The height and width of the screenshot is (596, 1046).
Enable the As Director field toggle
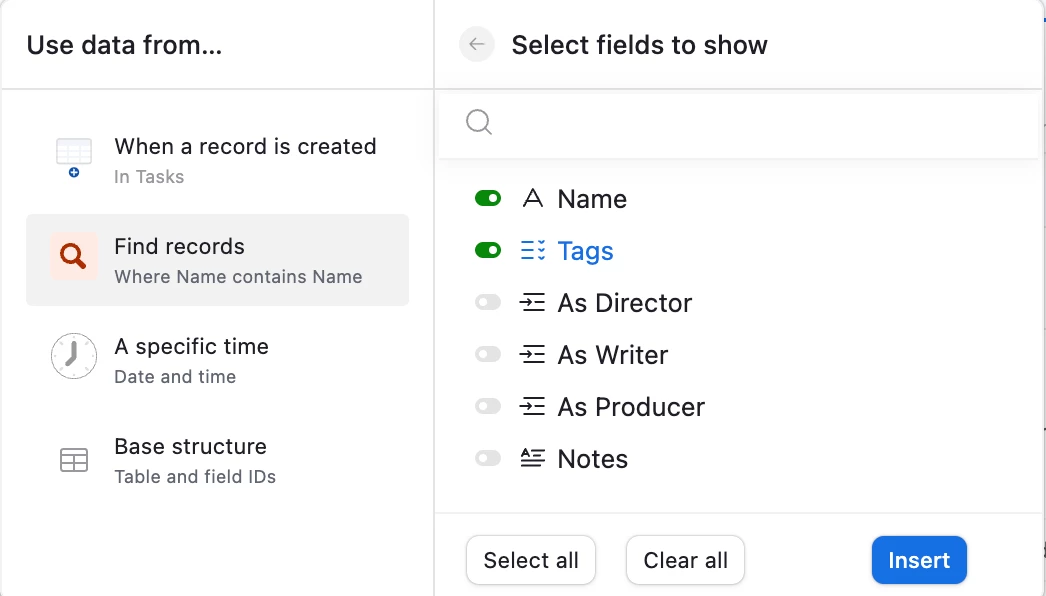[x=488, y=303]
